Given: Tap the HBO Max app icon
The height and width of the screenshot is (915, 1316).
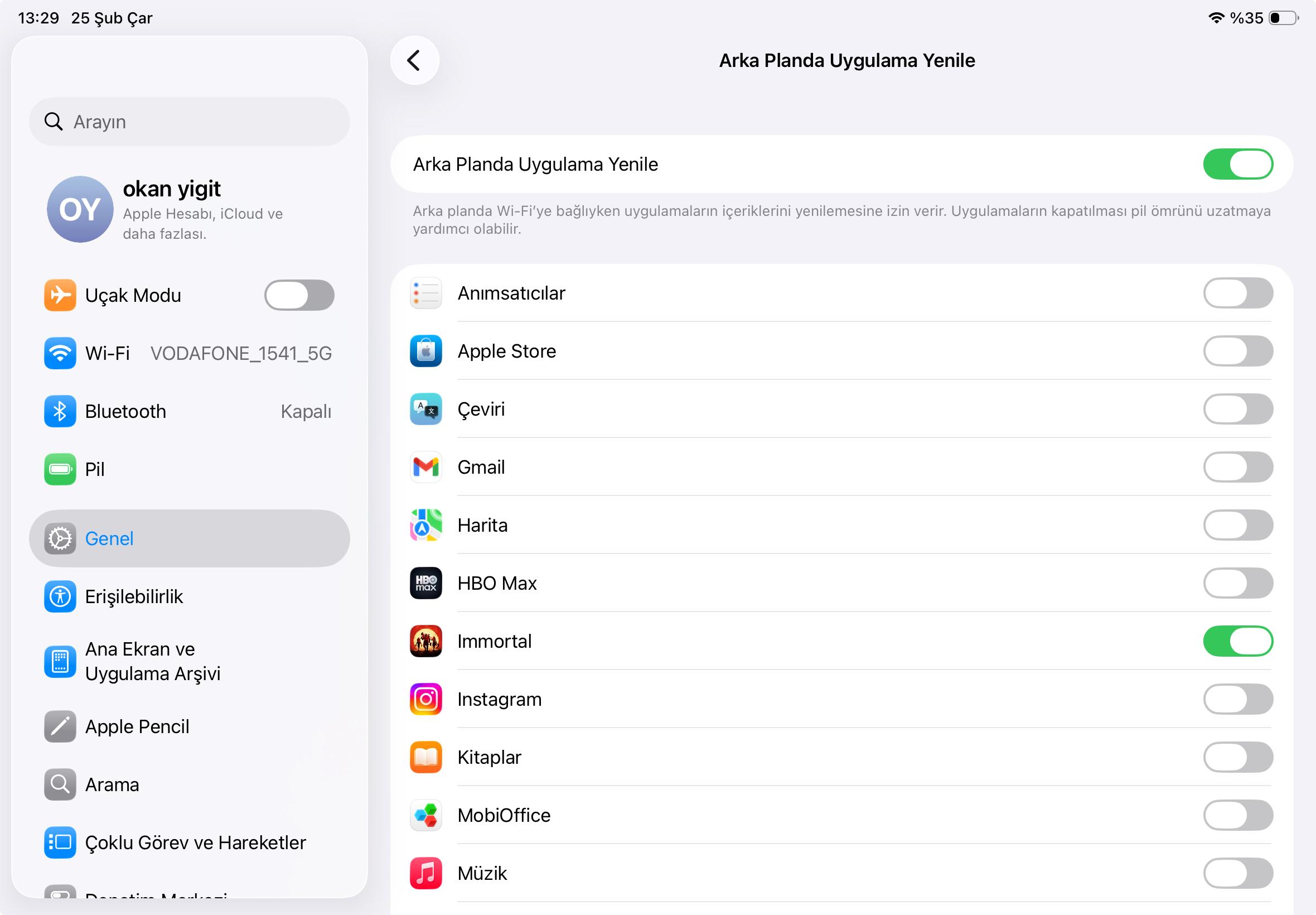Looking at the screenshot, I should coord(425,583).
